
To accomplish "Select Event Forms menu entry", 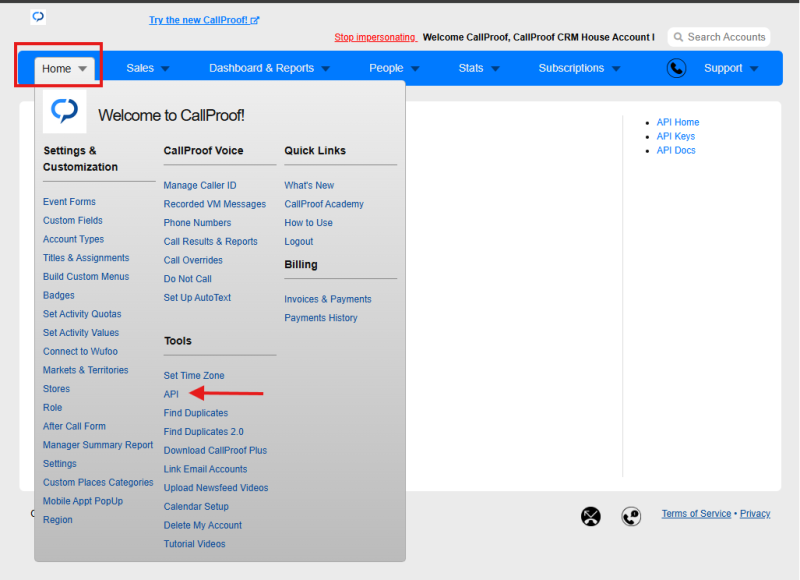I will [69, 202].
